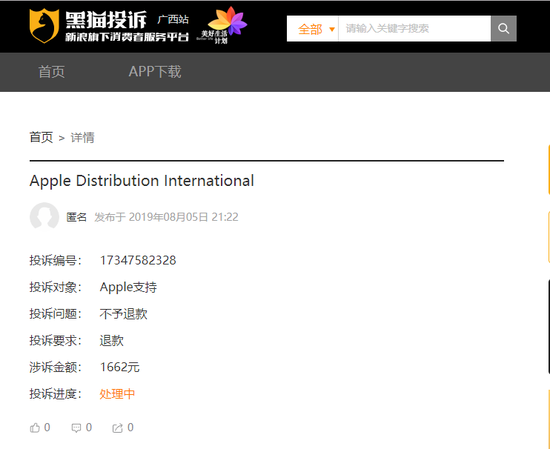550x449 pixels.
Task: Click the 黑猫投诉 site title text
Action: pyautogui.click(x=106, y=20)
